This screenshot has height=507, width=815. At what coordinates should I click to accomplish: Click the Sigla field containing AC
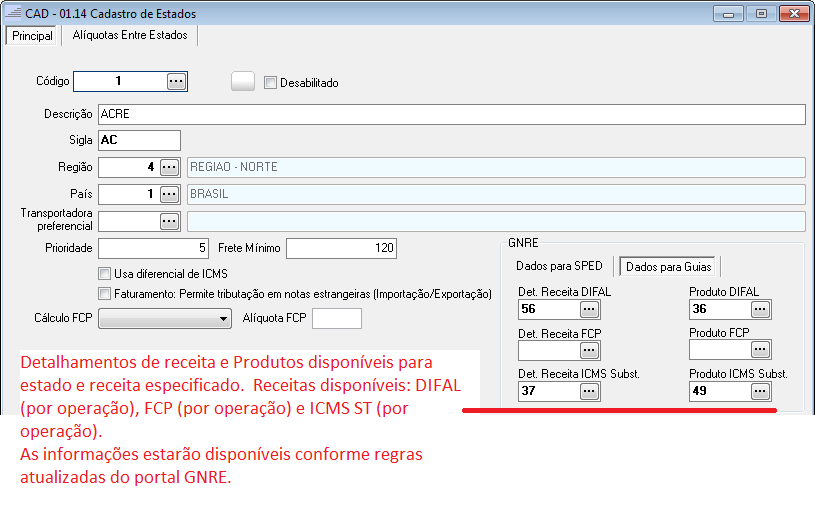pos(139,140)
